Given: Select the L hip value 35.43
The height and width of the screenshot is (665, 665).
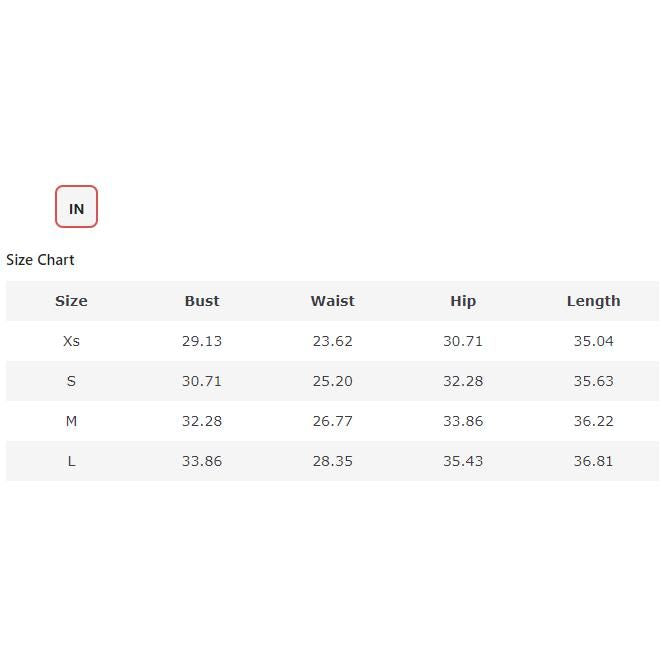Looking at the screenshot, I should (463, 461).
